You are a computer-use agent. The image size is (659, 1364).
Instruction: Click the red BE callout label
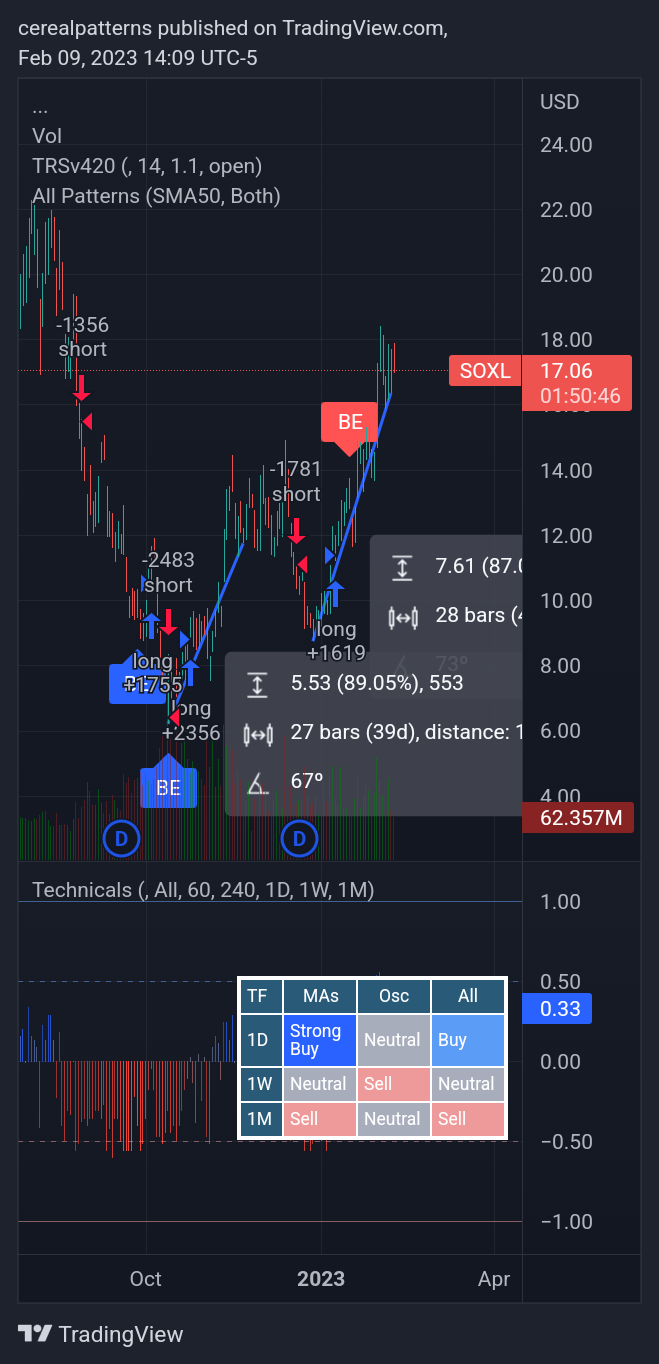pos(350,422)
